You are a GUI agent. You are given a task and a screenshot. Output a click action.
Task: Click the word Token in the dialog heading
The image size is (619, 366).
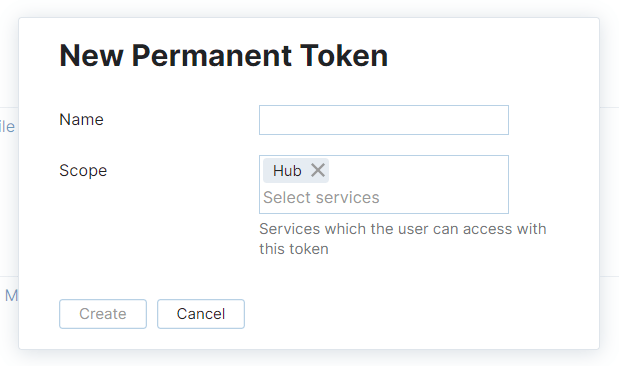pyautogui.click(x=344, y=56)
